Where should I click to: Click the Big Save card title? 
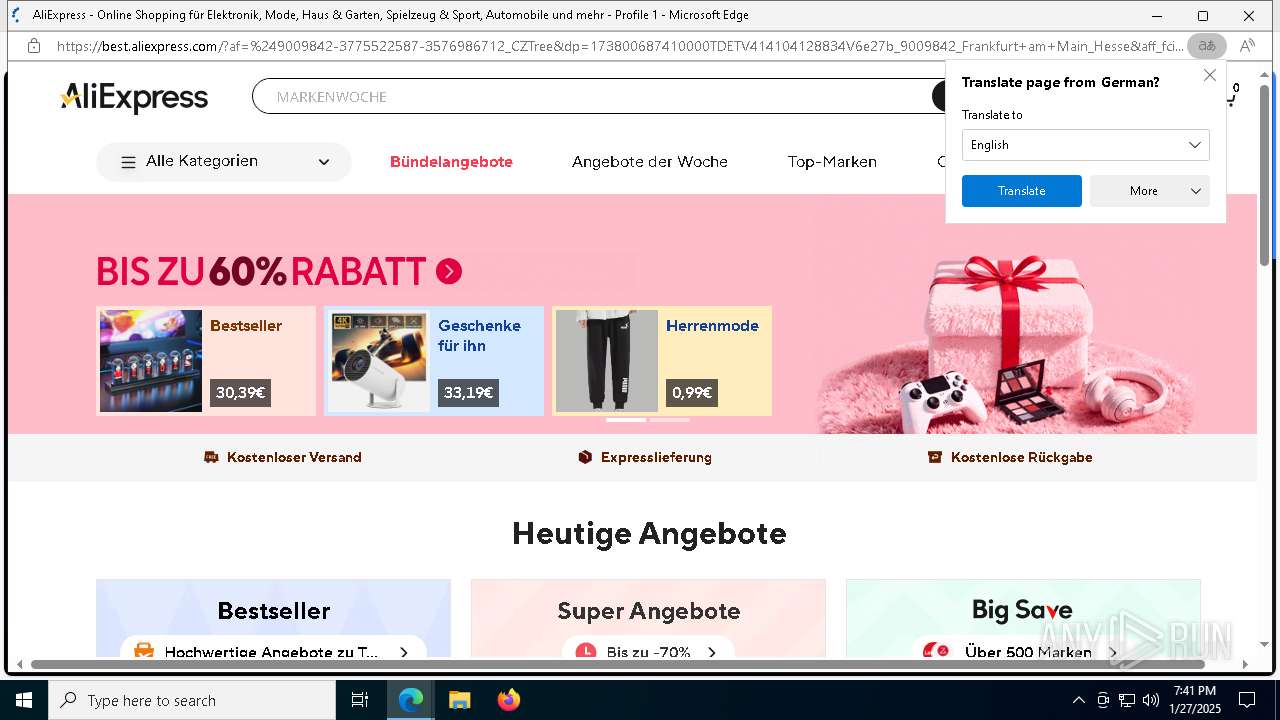pyautogui.click(x=1022, y=610)
